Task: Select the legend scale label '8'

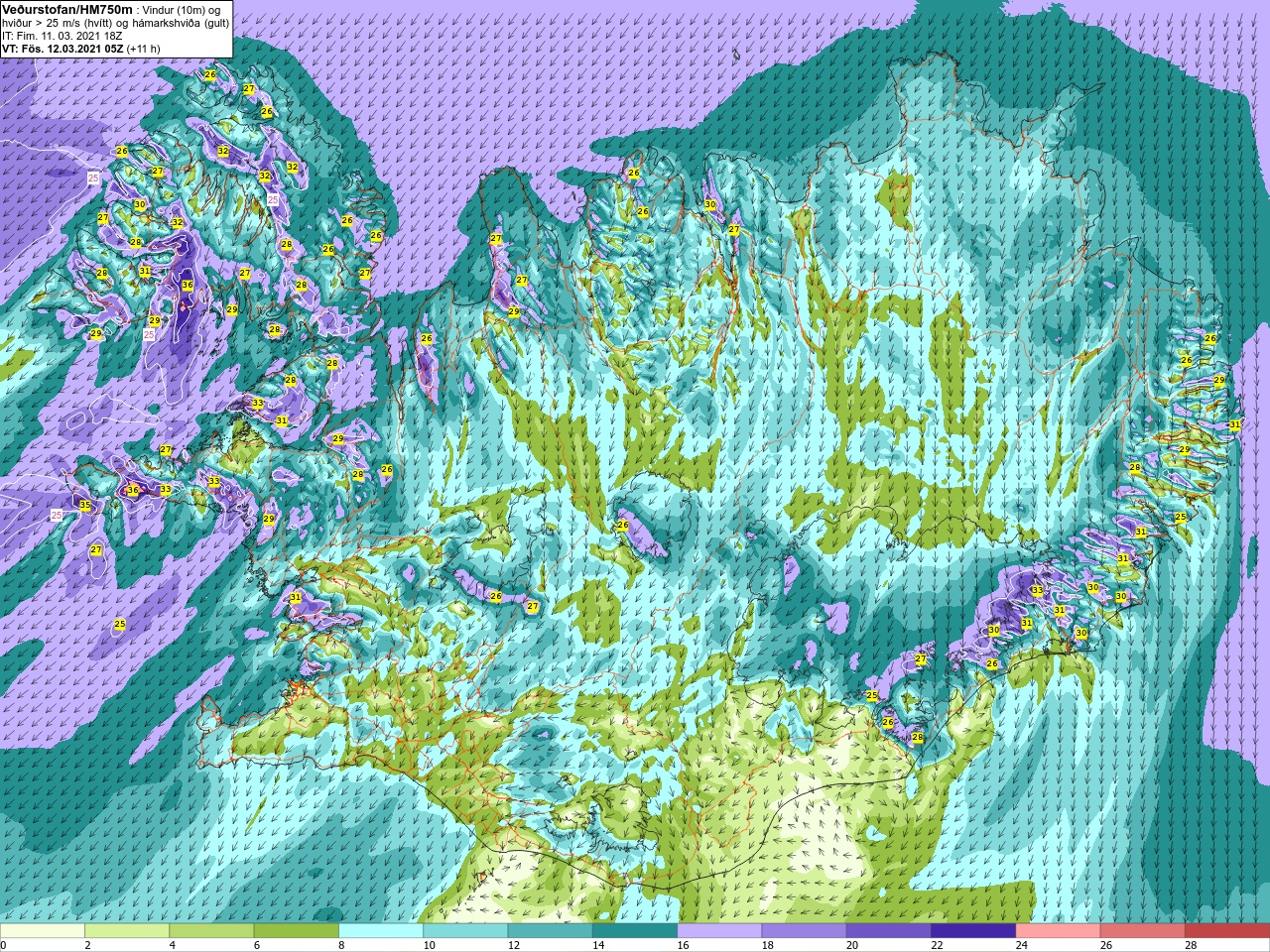Action: 342,945
